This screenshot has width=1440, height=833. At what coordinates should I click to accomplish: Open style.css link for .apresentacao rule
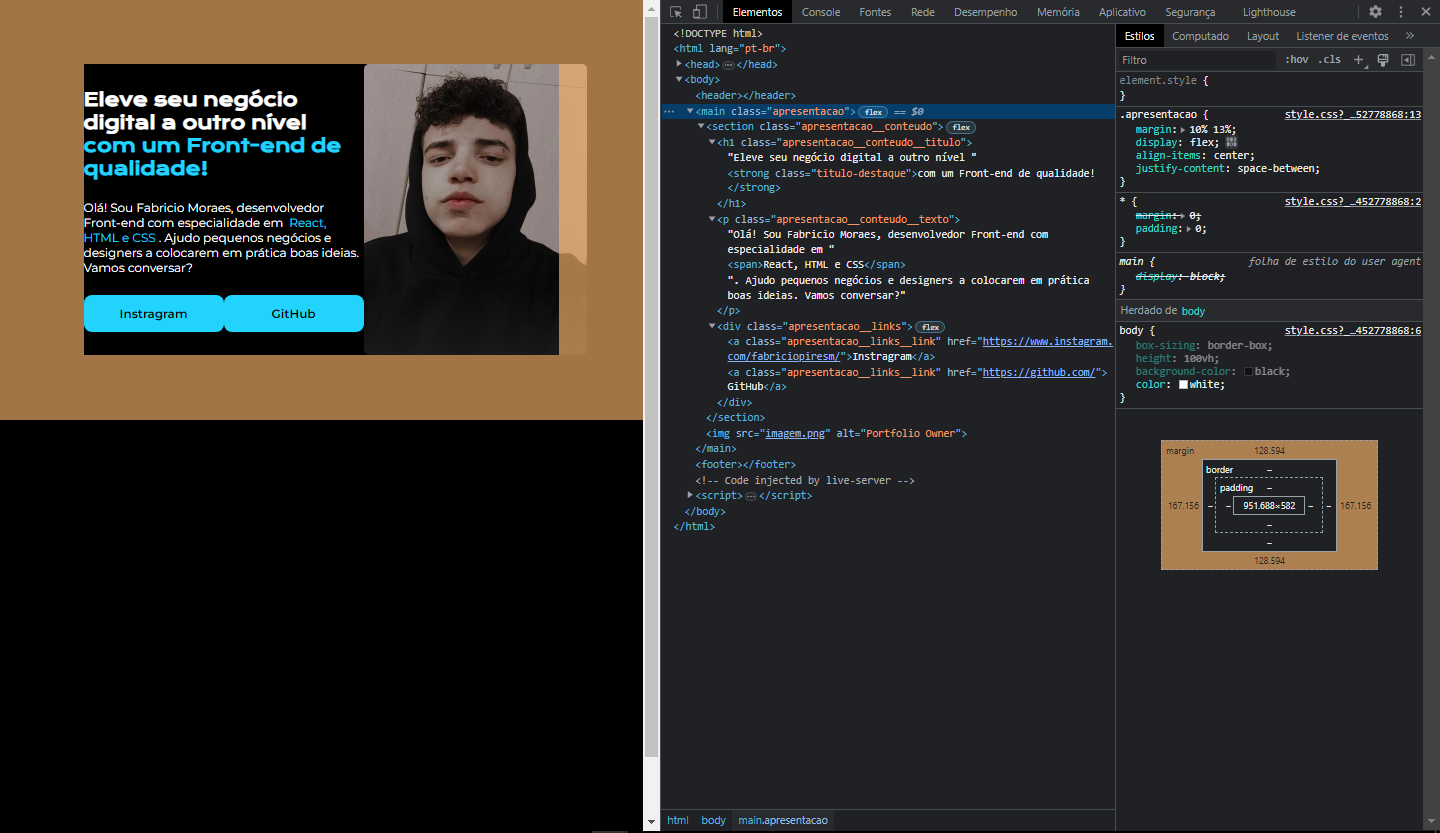(1353, 115)
